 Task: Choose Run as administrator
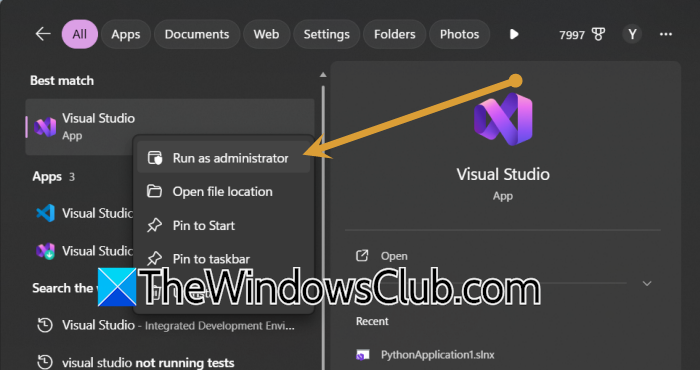click(224, 158)
